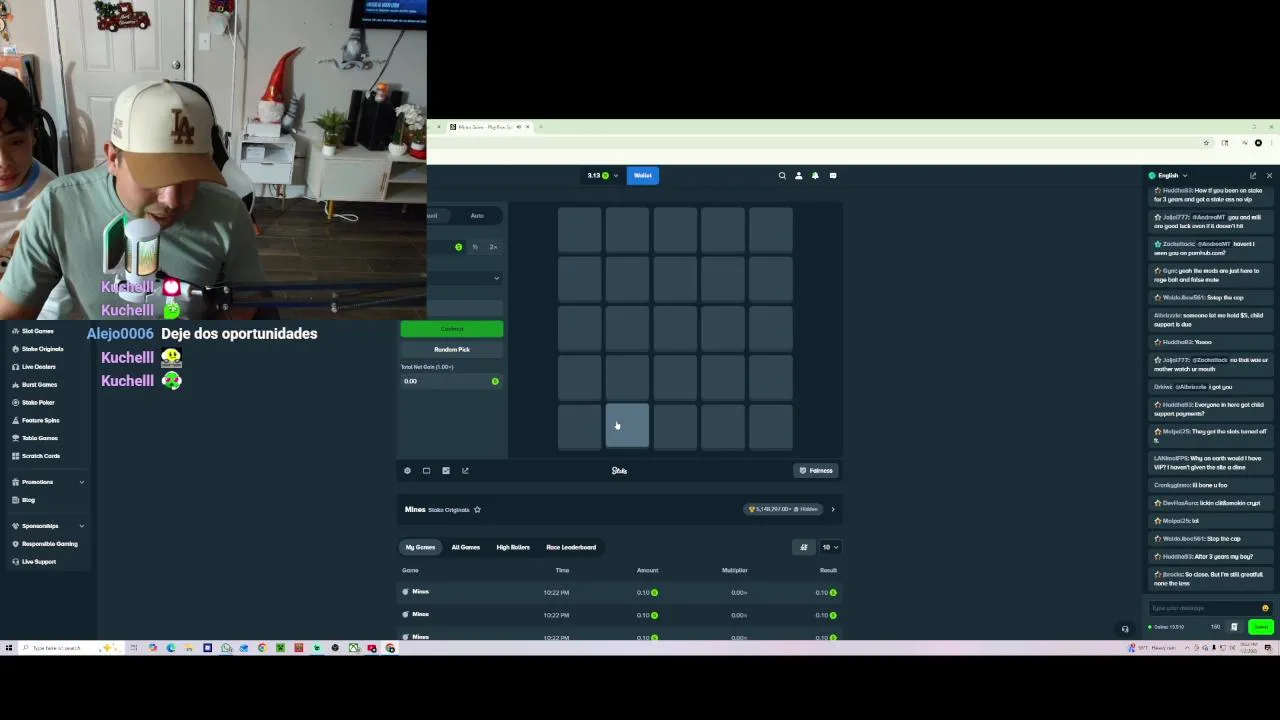Viewport: 1280px width, 720px height.
Task: Click the green Cashout button
Action: [452, 329]
